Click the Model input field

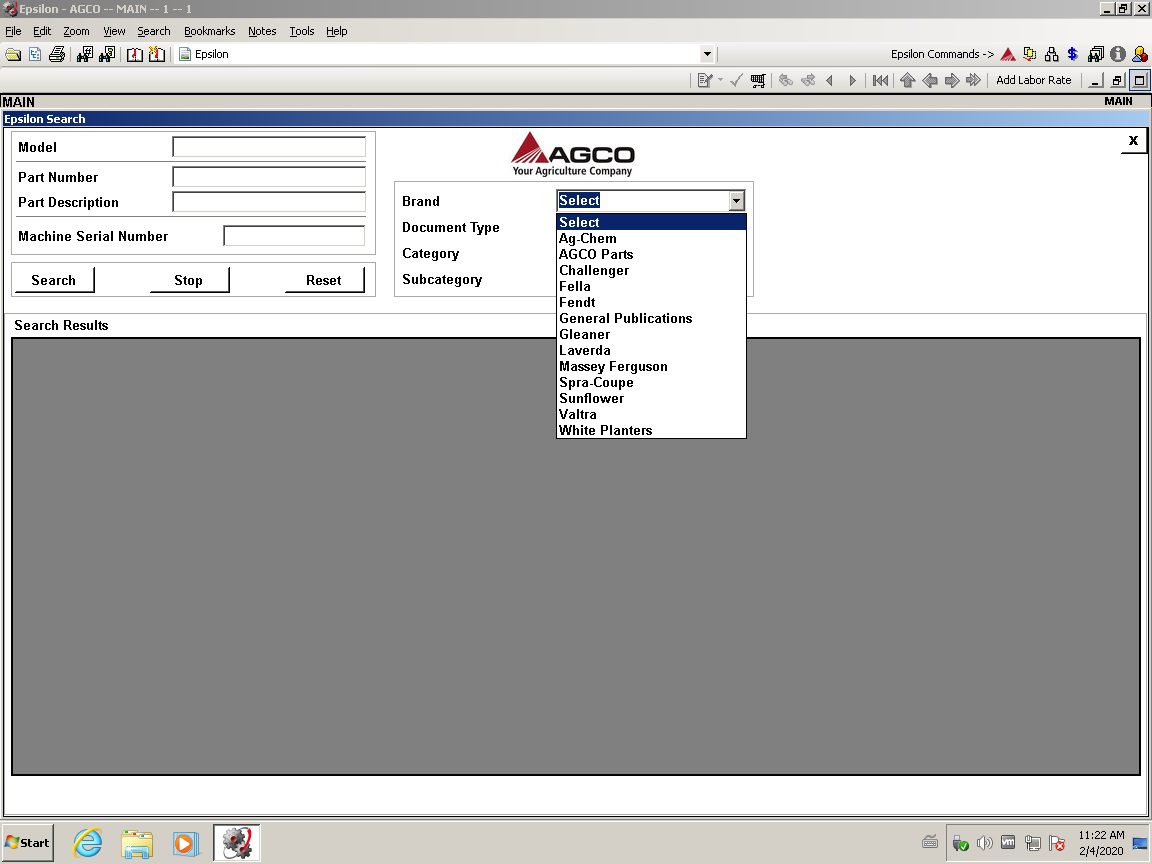point(269,147)
